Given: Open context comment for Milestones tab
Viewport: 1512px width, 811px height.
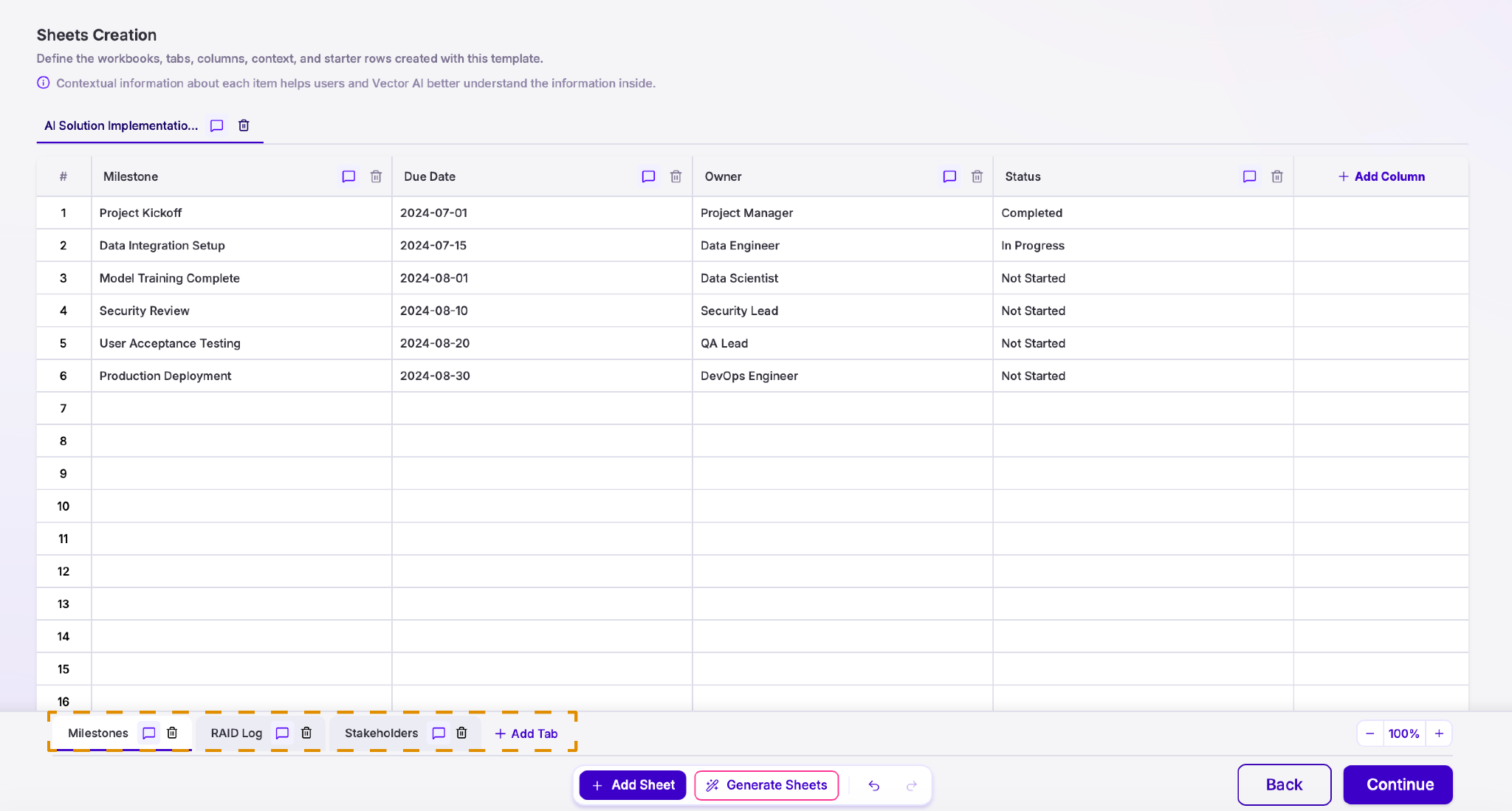Looking at the screenshot, I should 148,733.
